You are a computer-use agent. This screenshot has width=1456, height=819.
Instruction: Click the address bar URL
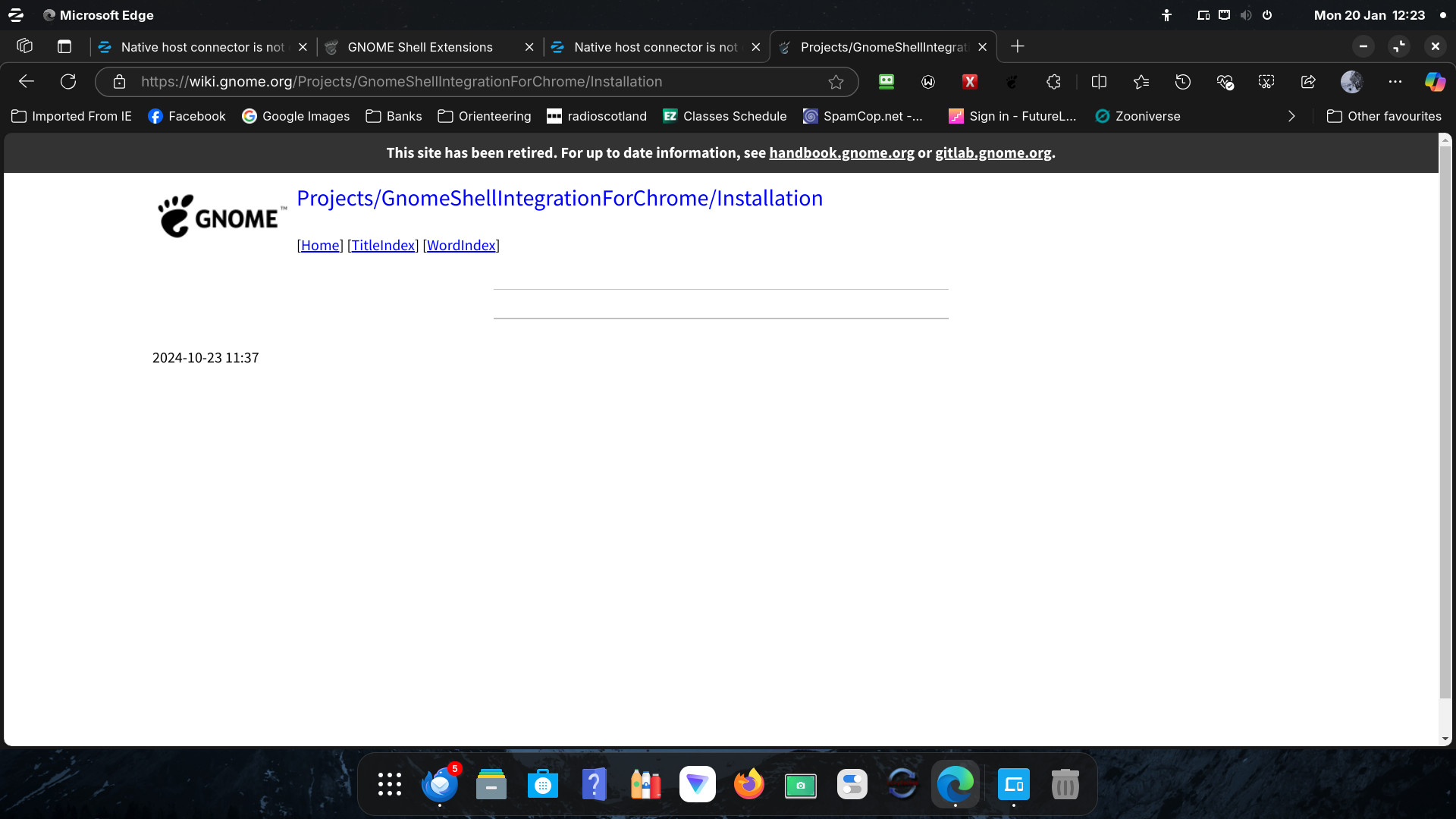click(401, 82)
